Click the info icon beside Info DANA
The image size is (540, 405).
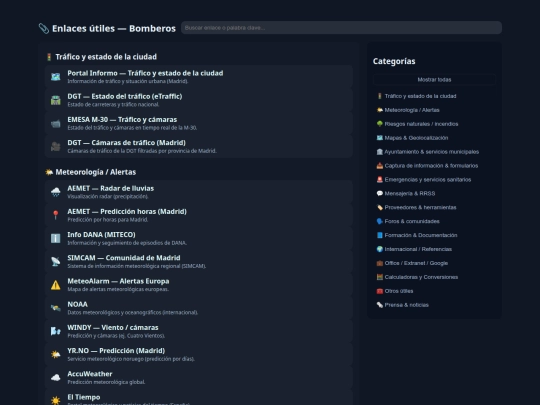coord(55,238)
